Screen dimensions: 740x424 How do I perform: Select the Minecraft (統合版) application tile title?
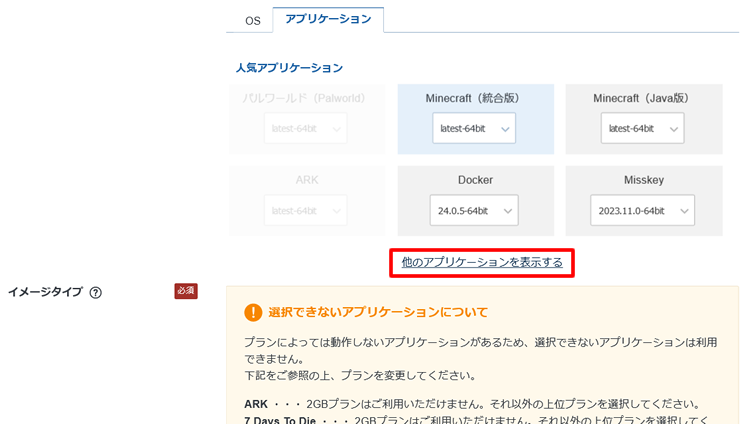tap(475, 98)
